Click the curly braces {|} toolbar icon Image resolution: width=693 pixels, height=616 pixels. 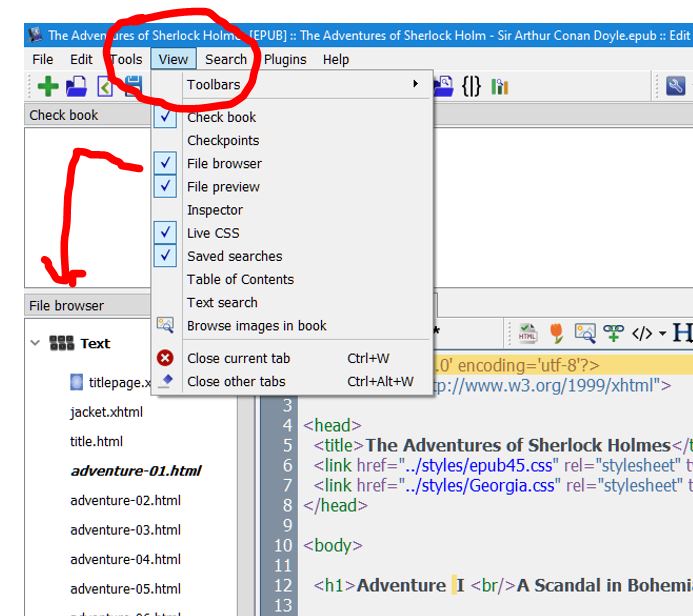coord(471,86)
